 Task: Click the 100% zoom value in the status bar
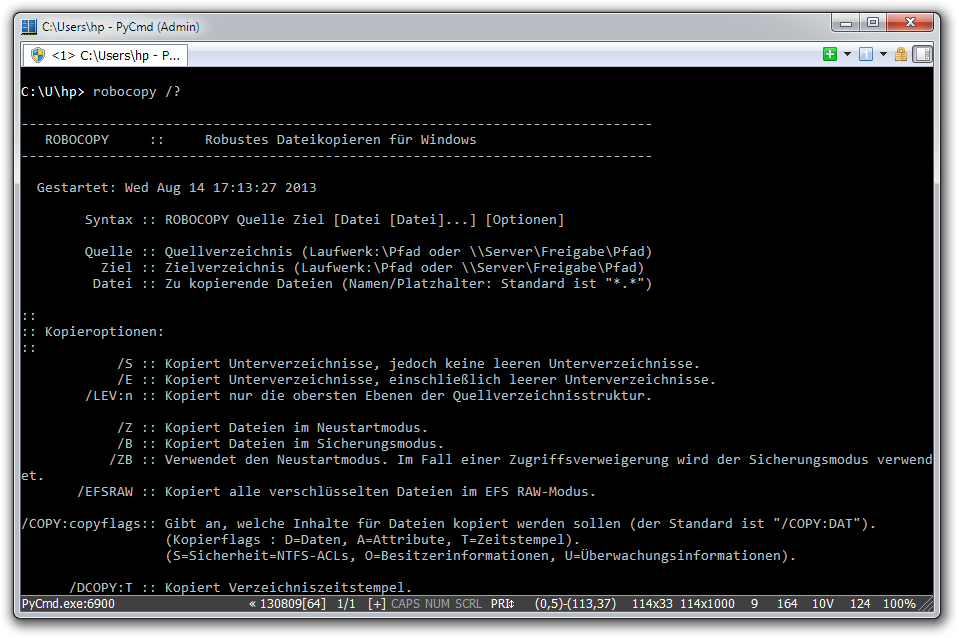click(899, 604)
